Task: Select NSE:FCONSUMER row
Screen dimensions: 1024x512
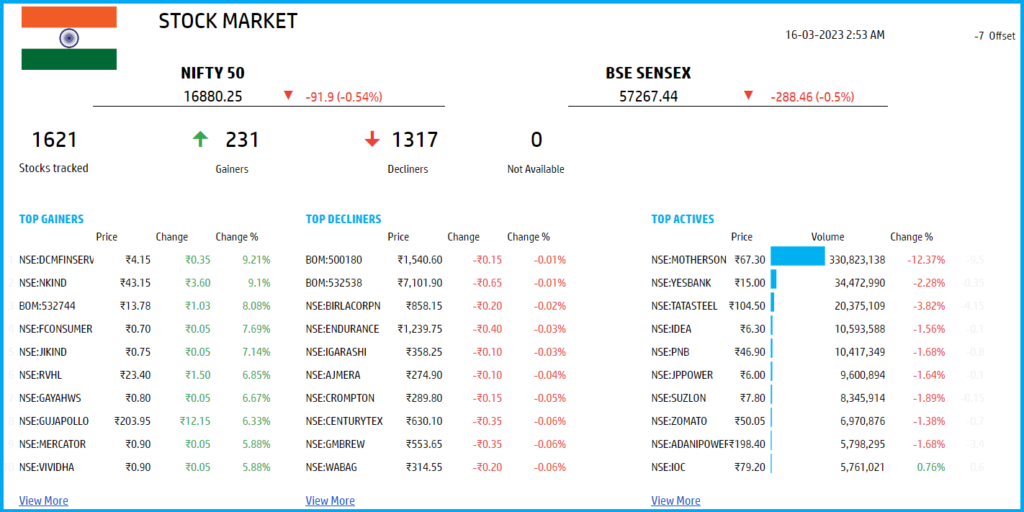Action: 144,329
